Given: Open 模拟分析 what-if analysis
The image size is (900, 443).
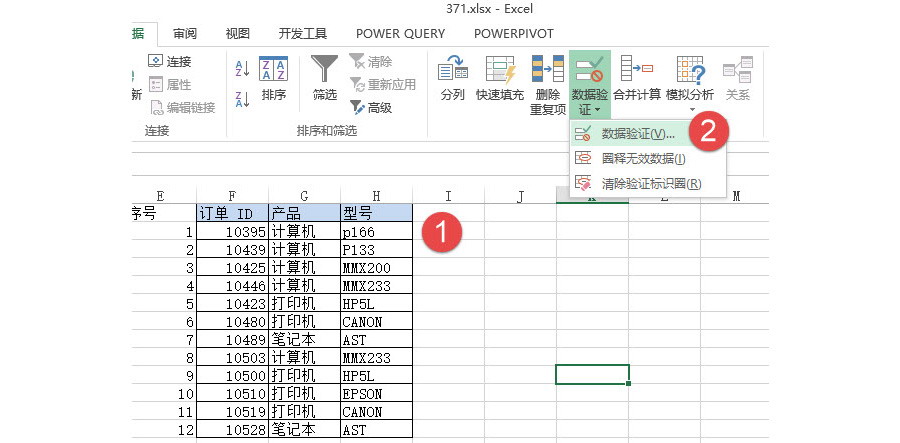Looking at the screenshot, I should [690, 85].
